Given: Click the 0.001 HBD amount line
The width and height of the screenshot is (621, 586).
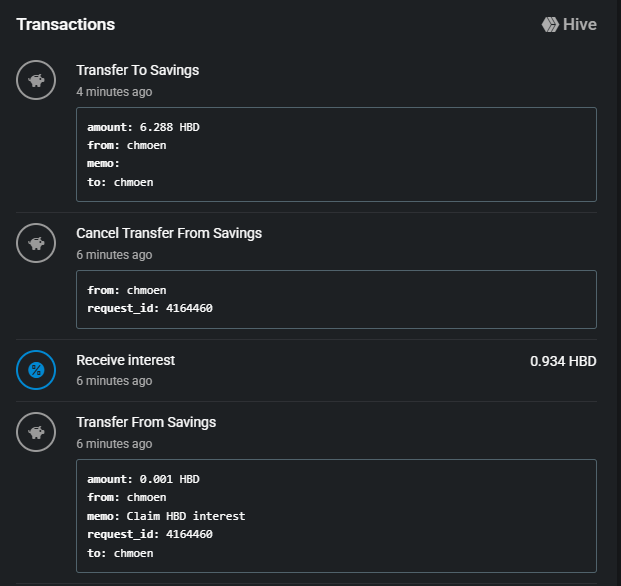Looking at the screenshot, I should click(143, 479).
